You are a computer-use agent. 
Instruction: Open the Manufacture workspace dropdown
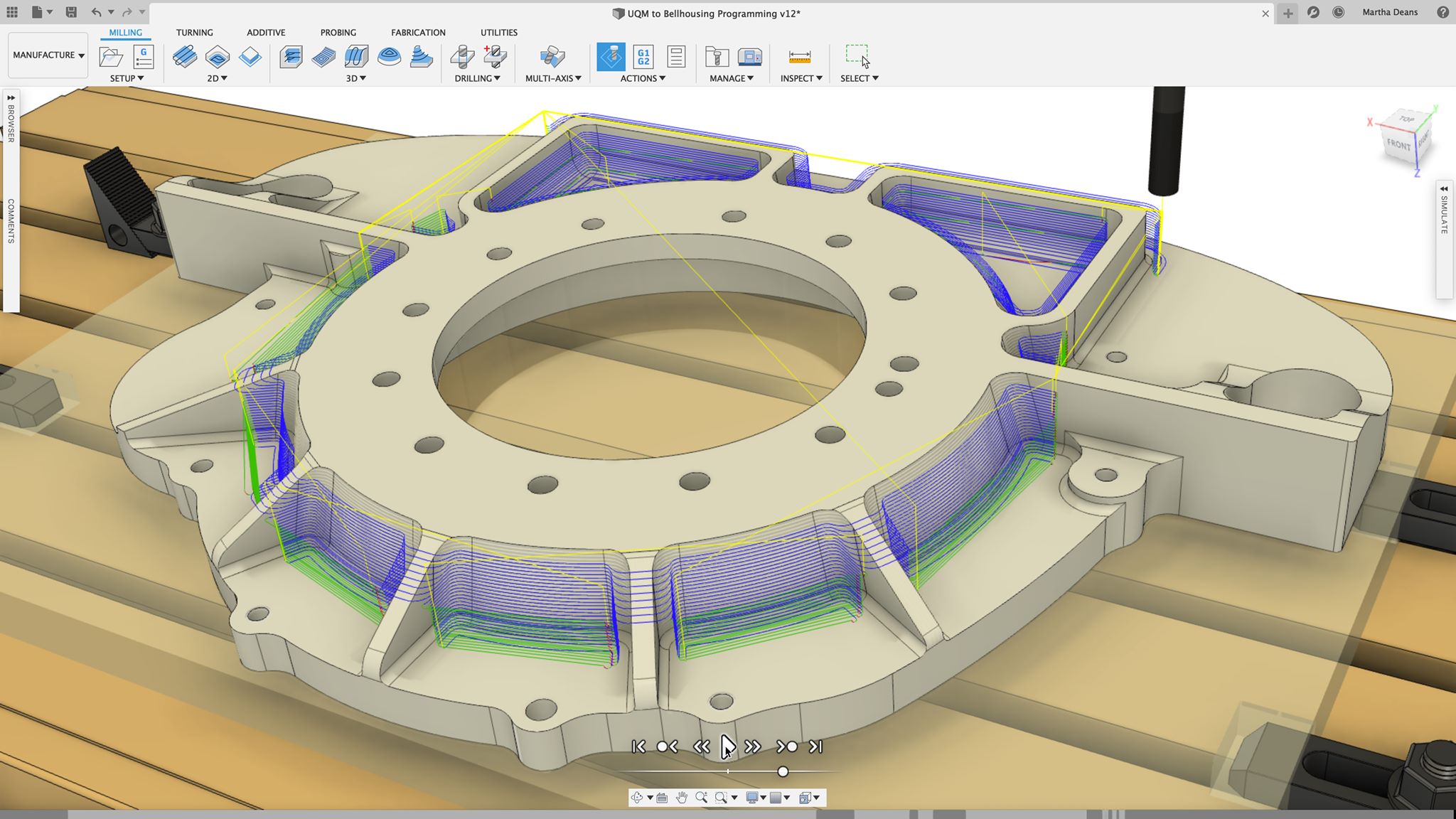(x=48, y=55)
